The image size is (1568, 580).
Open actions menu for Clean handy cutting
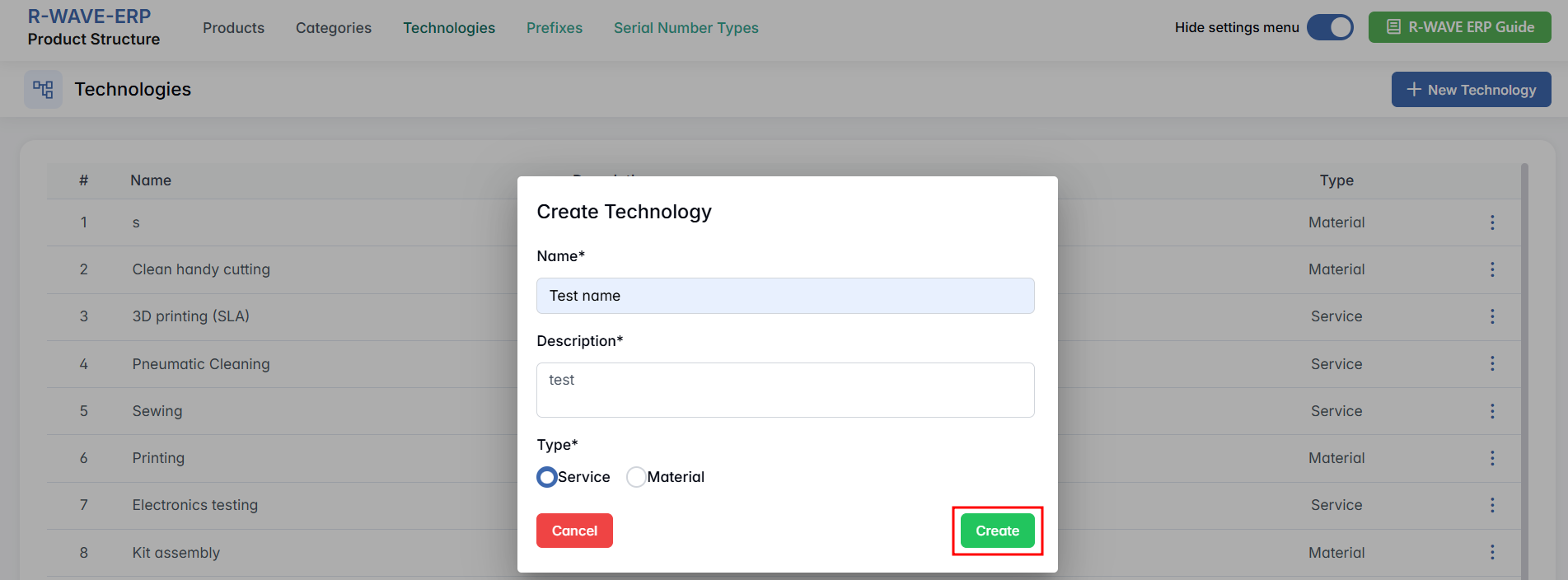point(1491,269)
